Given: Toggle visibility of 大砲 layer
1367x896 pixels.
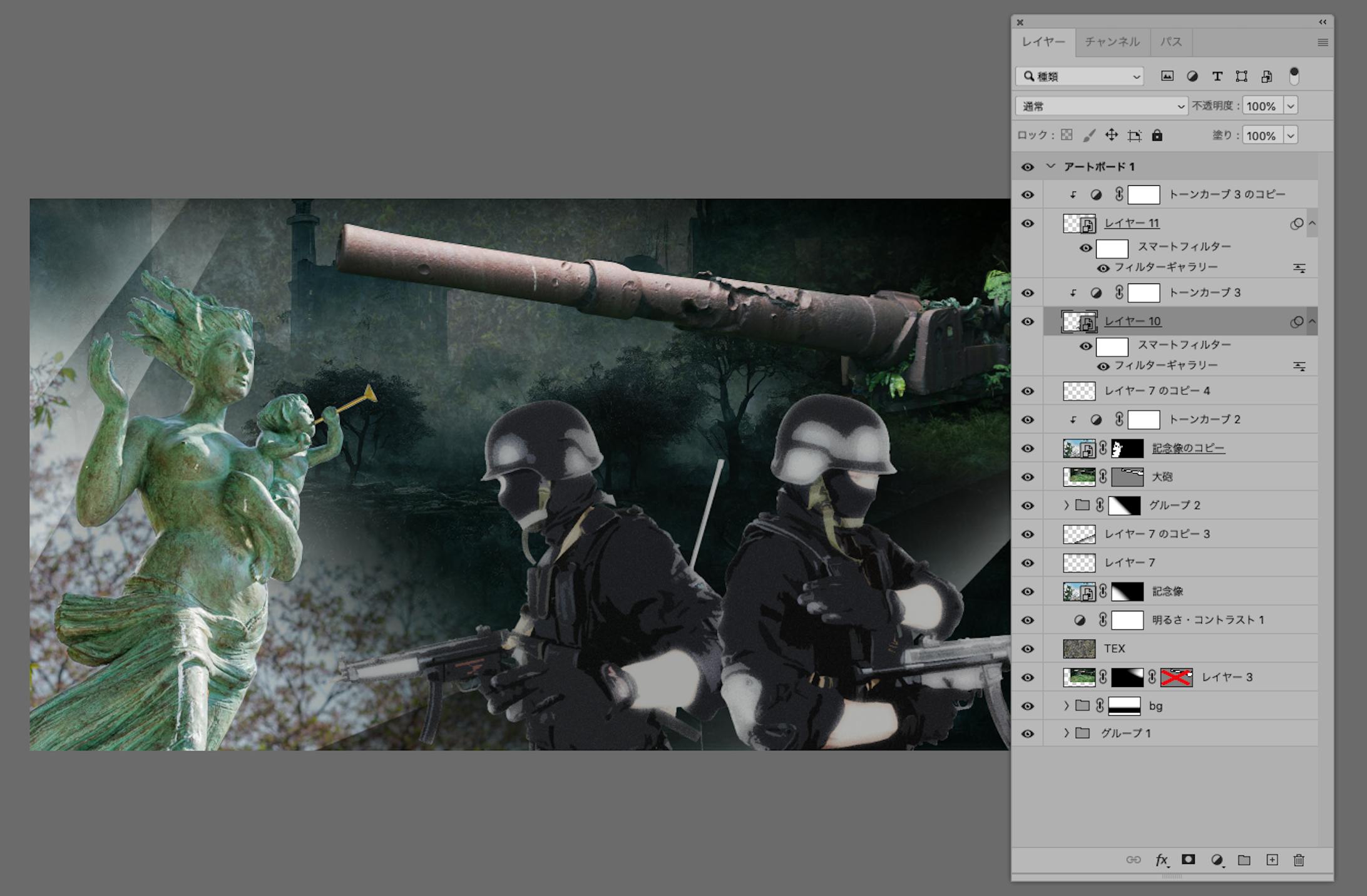Looking at the screenshot, I should click(1028, 477).
